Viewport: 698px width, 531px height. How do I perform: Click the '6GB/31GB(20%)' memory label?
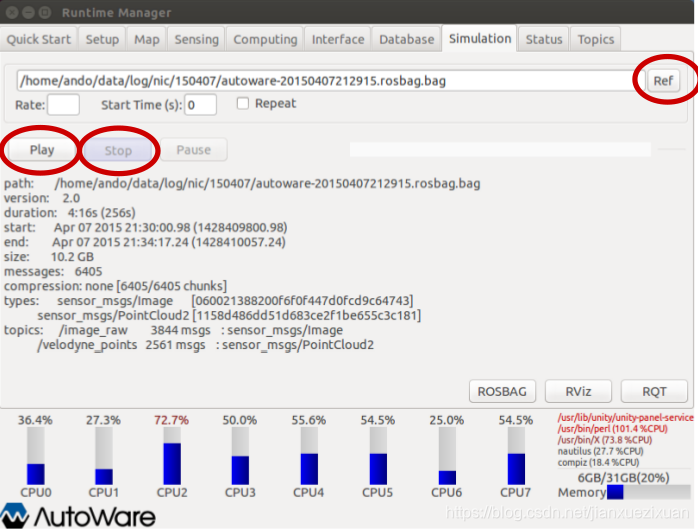click(623, 478)
